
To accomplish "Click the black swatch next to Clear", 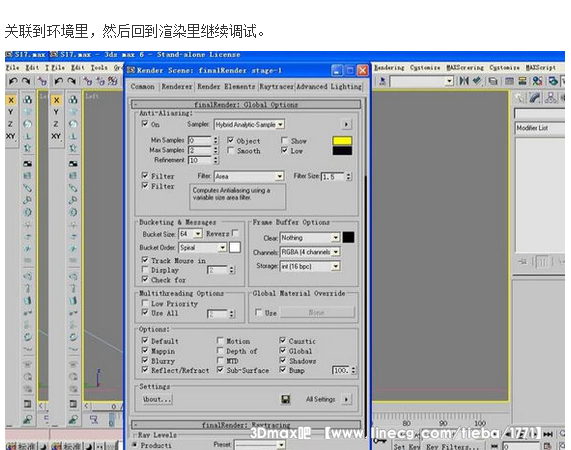I will click(x=348, y=237).
